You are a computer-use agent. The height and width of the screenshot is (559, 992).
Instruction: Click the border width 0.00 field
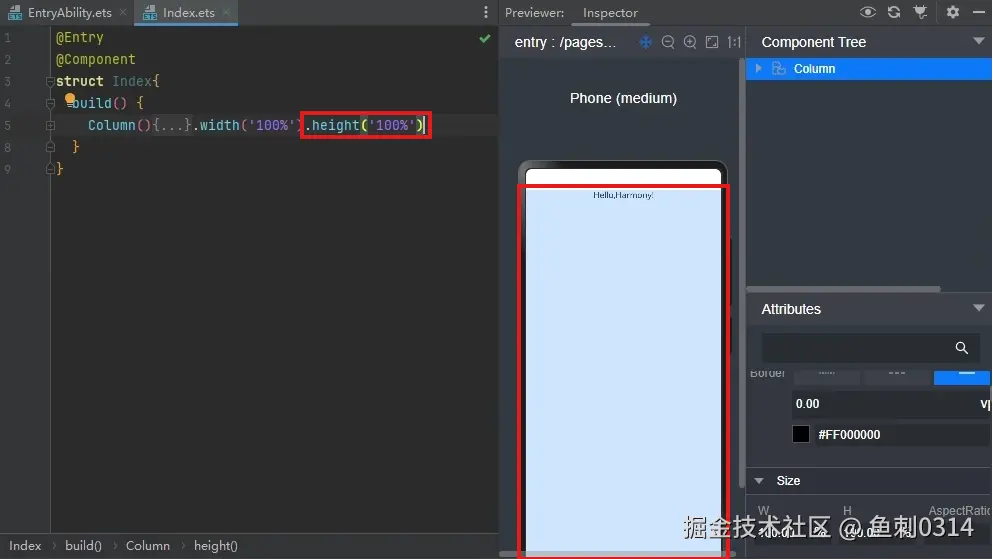click(x=883, y=404)
